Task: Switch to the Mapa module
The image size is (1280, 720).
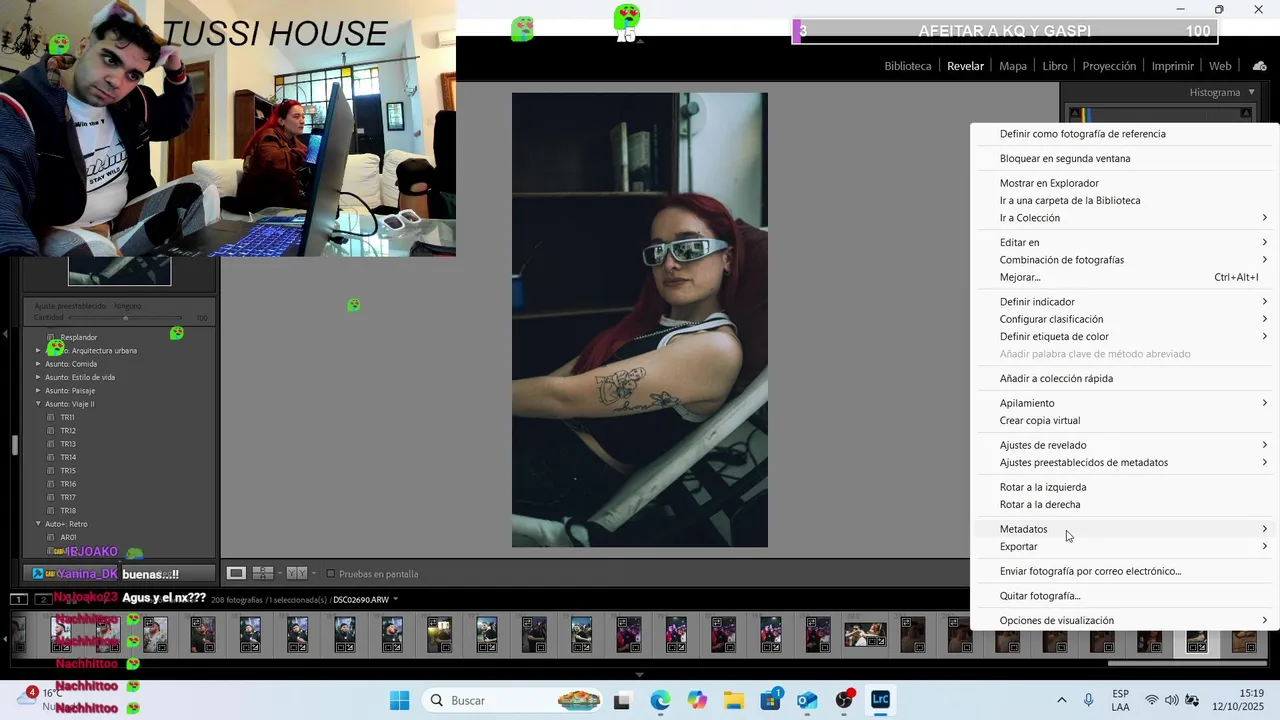Action: pyautogui.click(x=1013, y=66)
